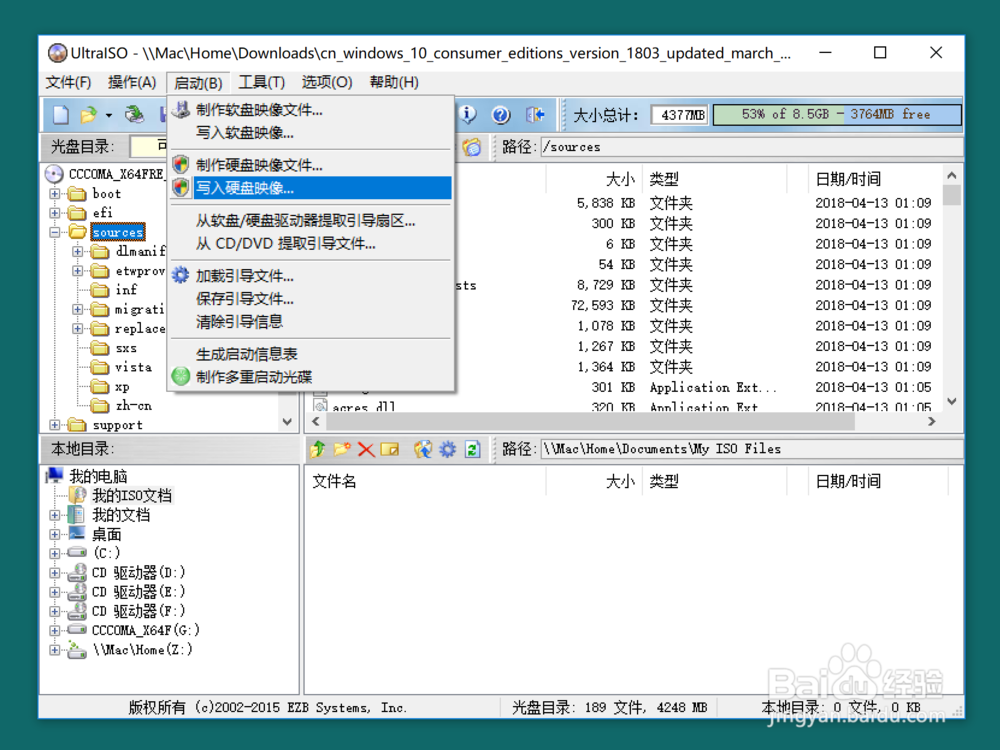Open the 选项(O) menu
This screenshot has width=1000, height=750.
click(x=327, y=82)
